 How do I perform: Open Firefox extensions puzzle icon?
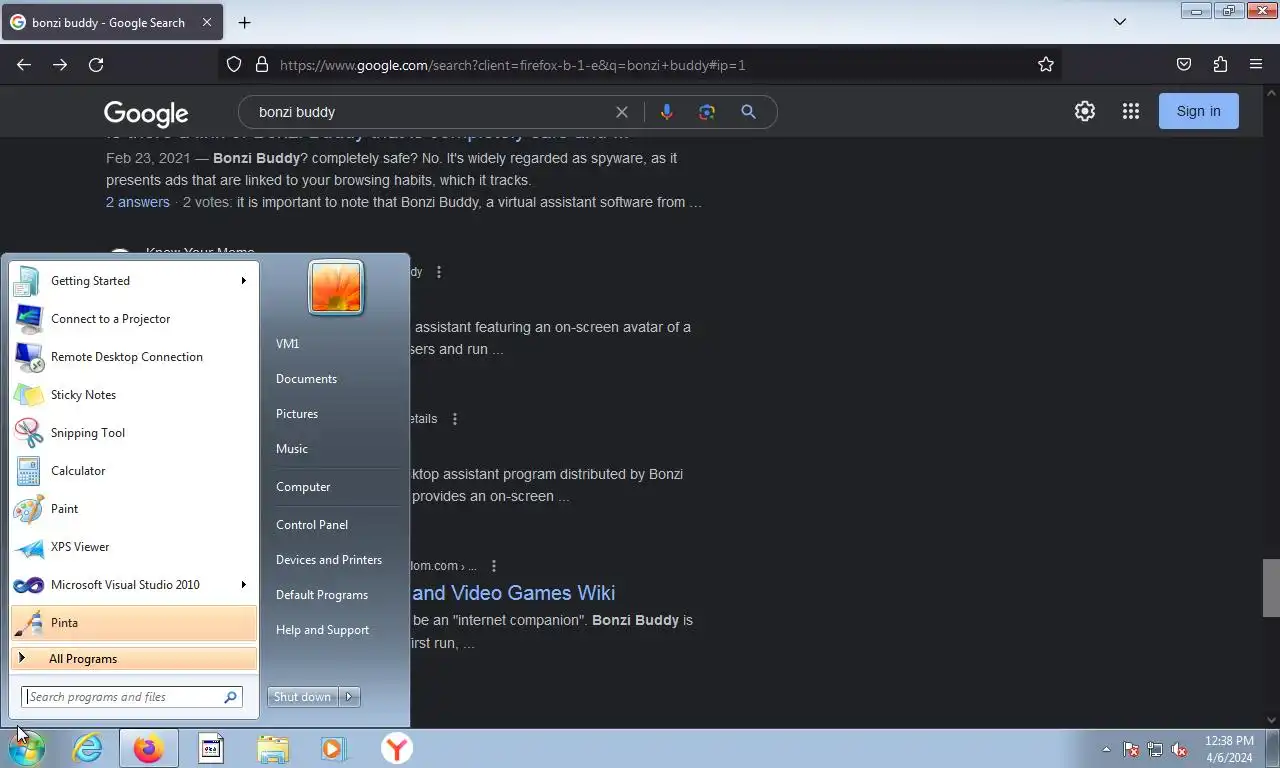point(1220,65)
